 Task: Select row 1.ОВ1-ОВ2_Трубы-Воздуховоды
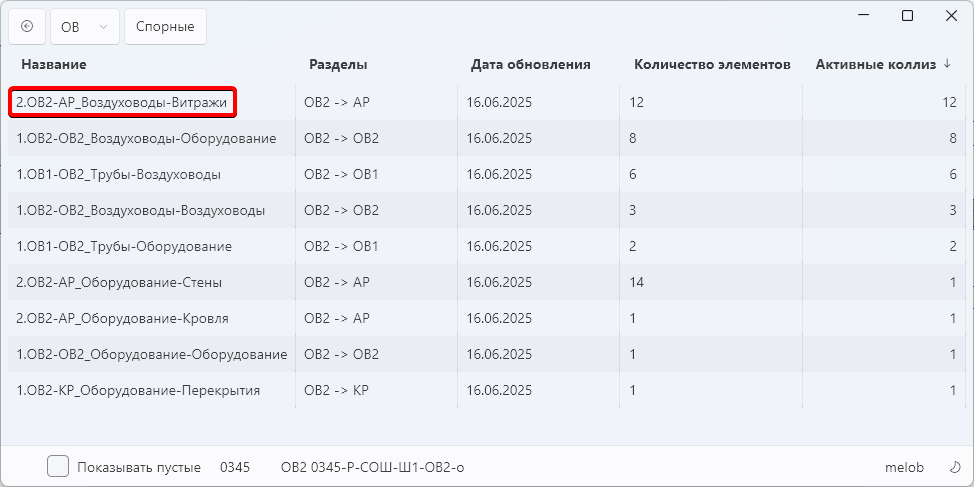click(x=486, y=174)
